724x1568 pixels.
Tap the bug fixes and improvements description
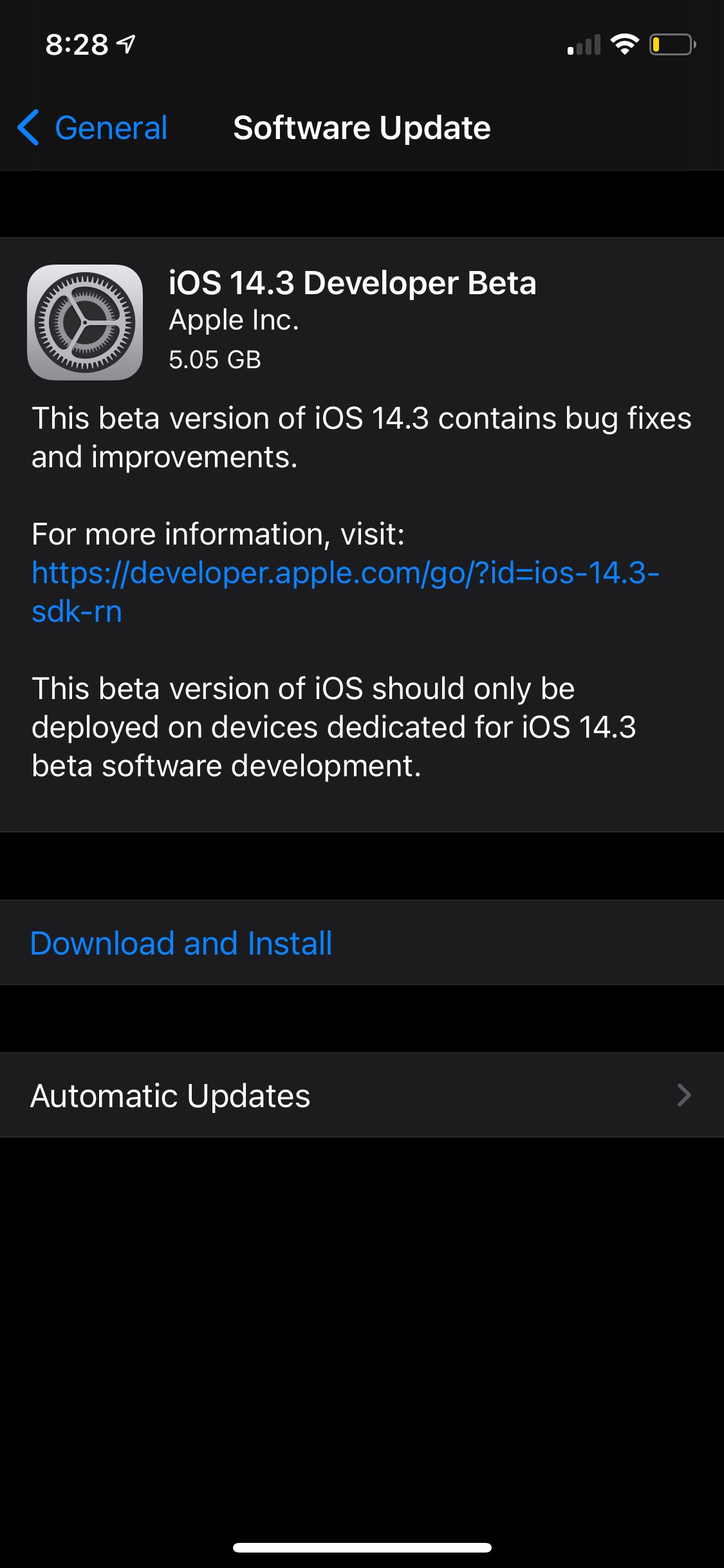(360, 437)
